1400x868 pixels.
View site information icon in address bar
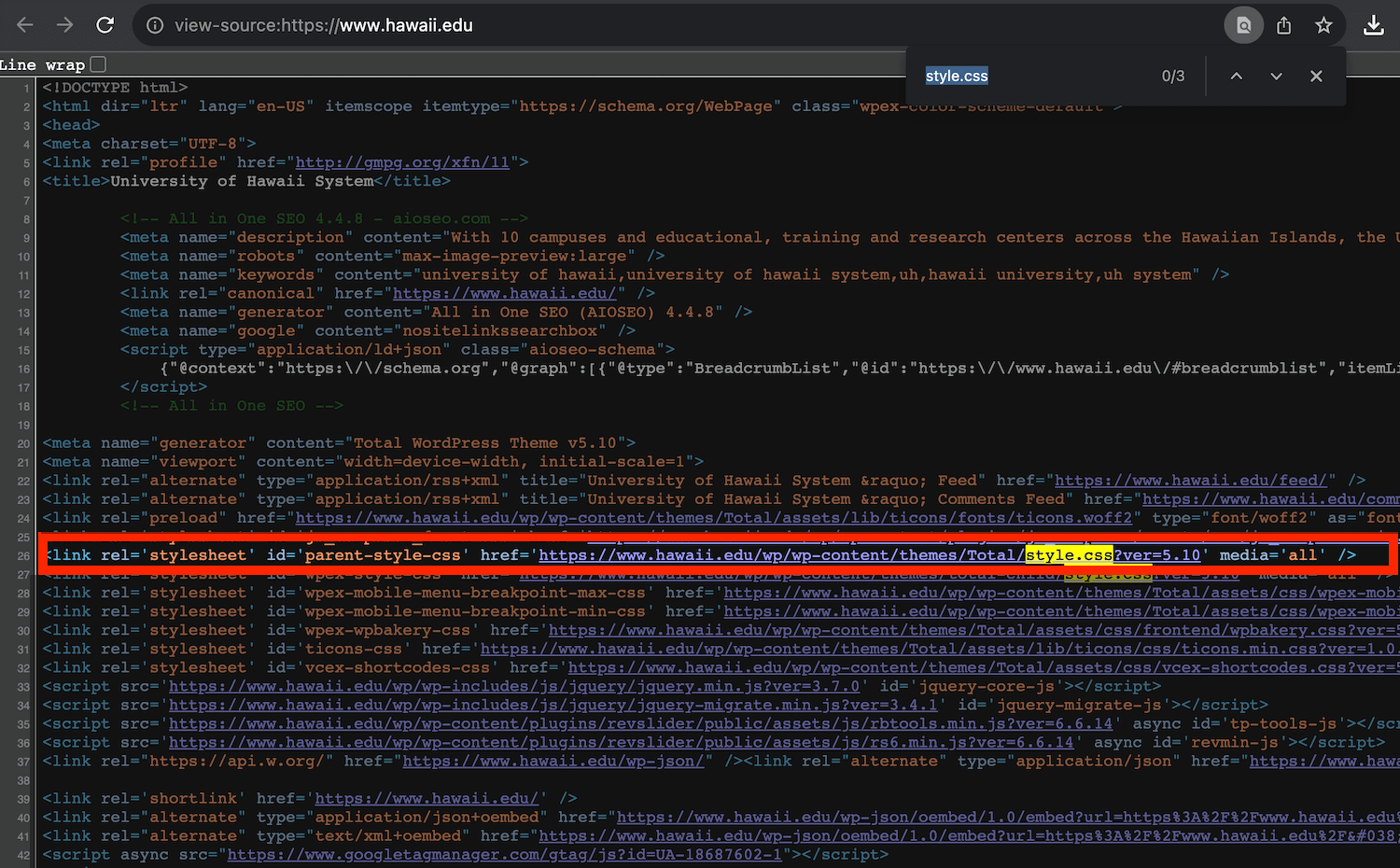click(155, 25)
